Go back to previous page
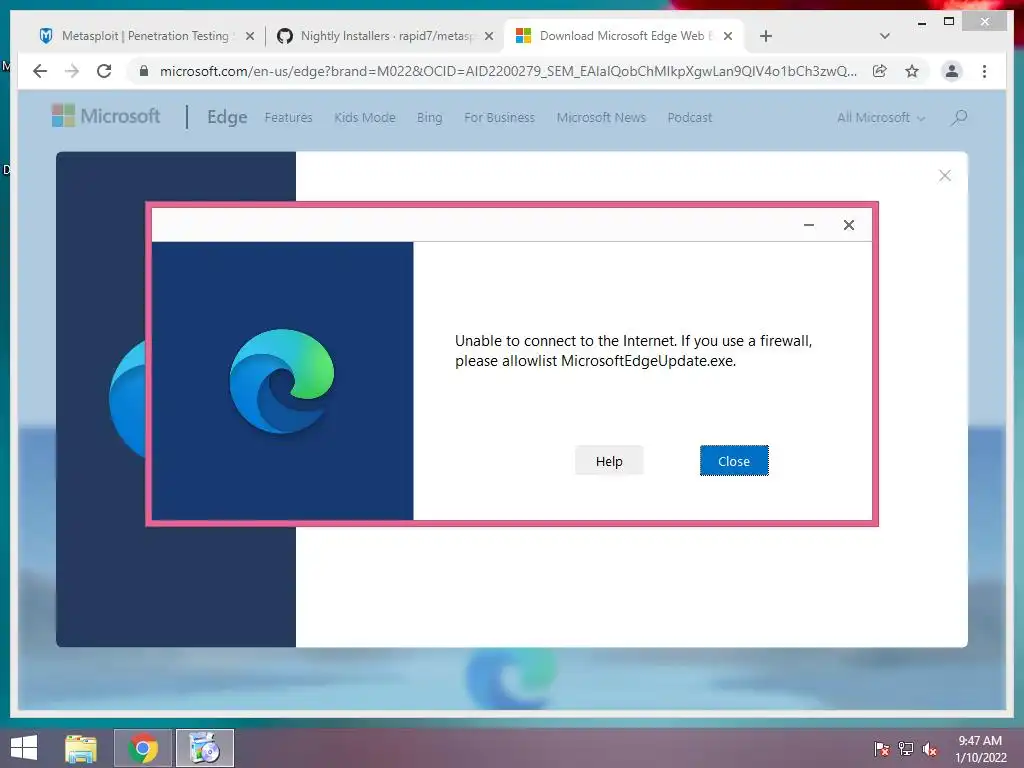1024x768 pixels. 40,71
